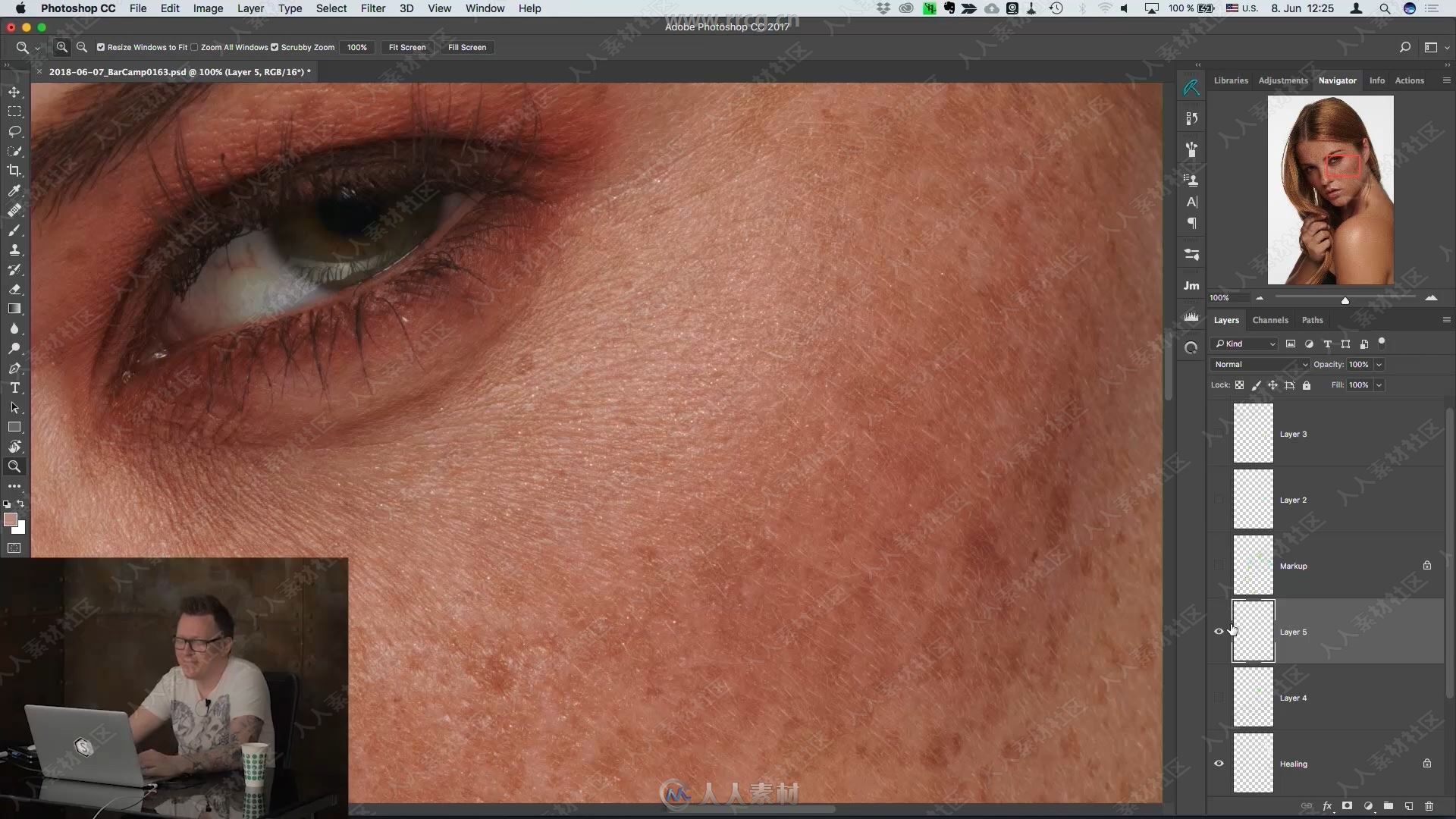Select the Eyedropper tool
This screenshot has width=1456, height=819.
click(14, 190)
